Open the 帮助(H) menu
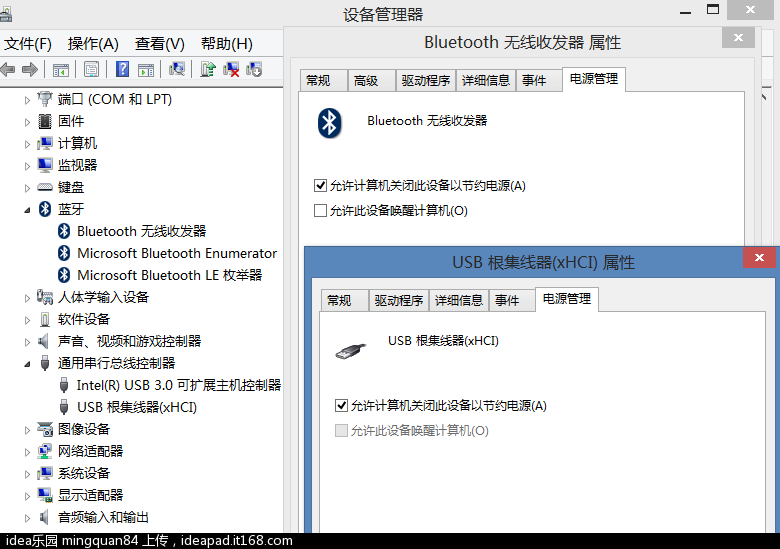 click(x=227, y=44)
